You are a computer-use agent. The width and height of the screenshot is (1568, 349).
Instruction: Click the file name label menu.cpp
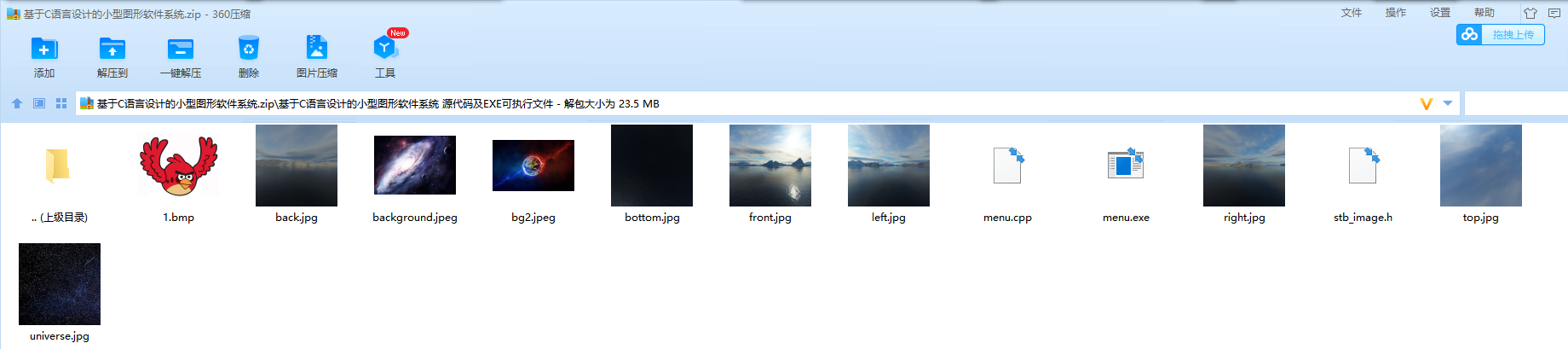pyautogui.click(x=1007, y=218)
